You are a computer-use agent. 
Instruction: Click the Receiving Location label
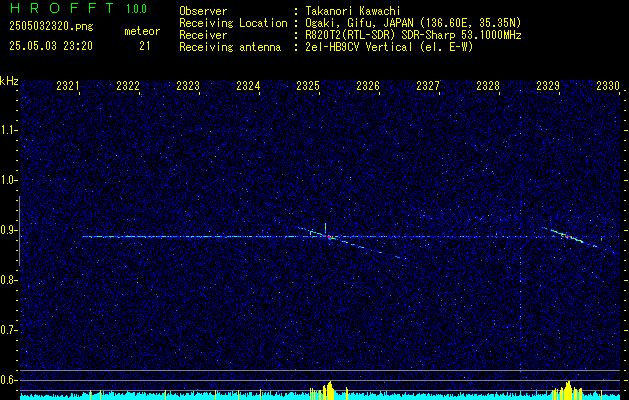pos(233,23)
